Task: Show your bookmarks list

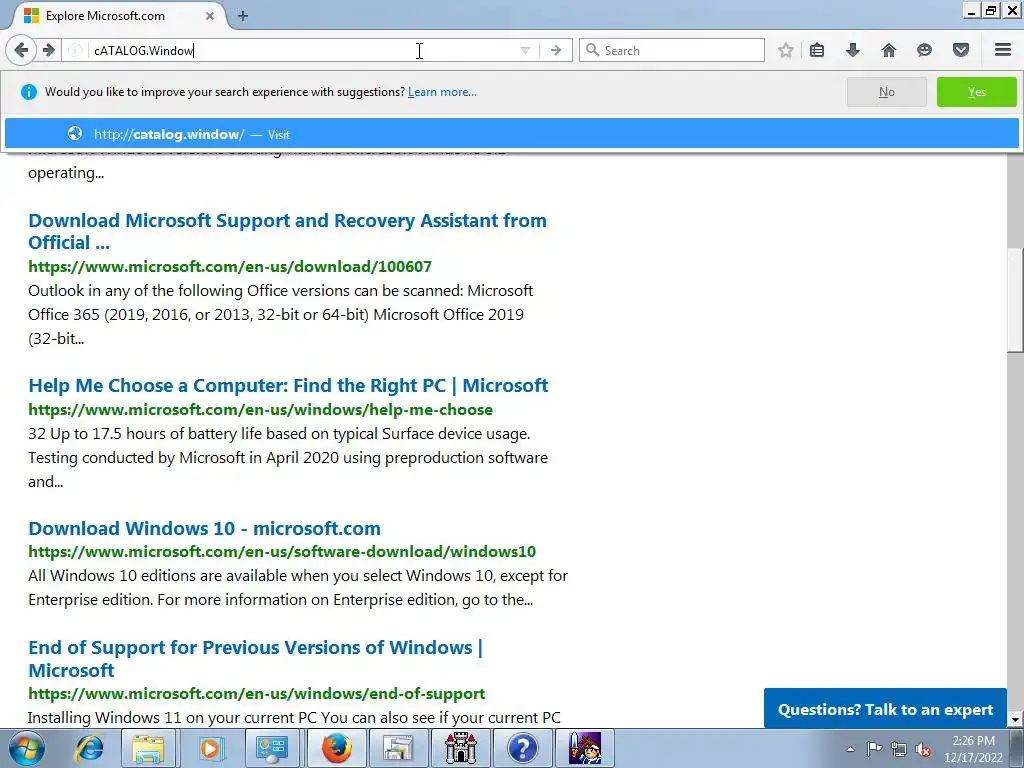Action: pos(817,50)
